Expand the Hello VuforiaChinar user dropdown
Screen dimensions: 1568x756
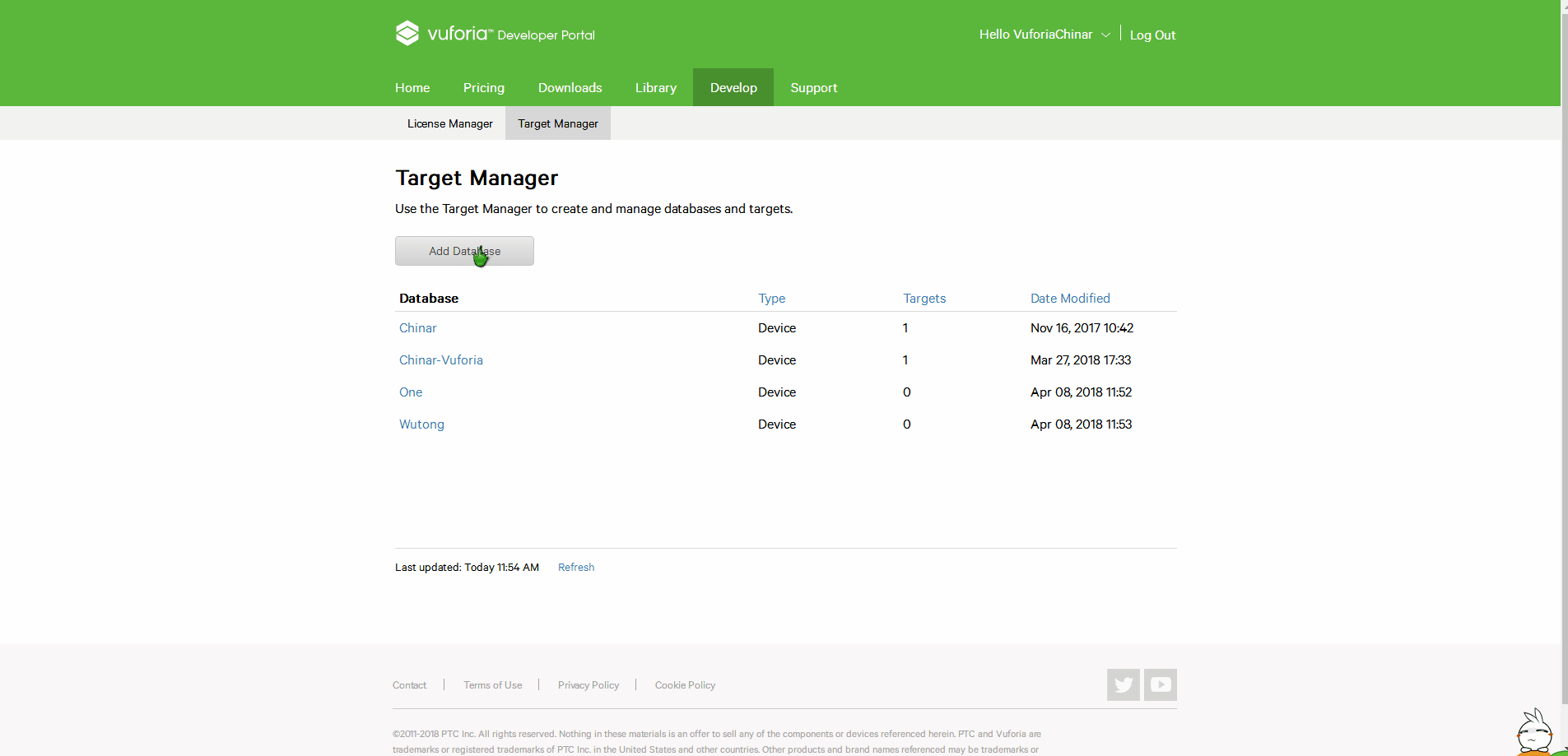[x=1045, y=35]
